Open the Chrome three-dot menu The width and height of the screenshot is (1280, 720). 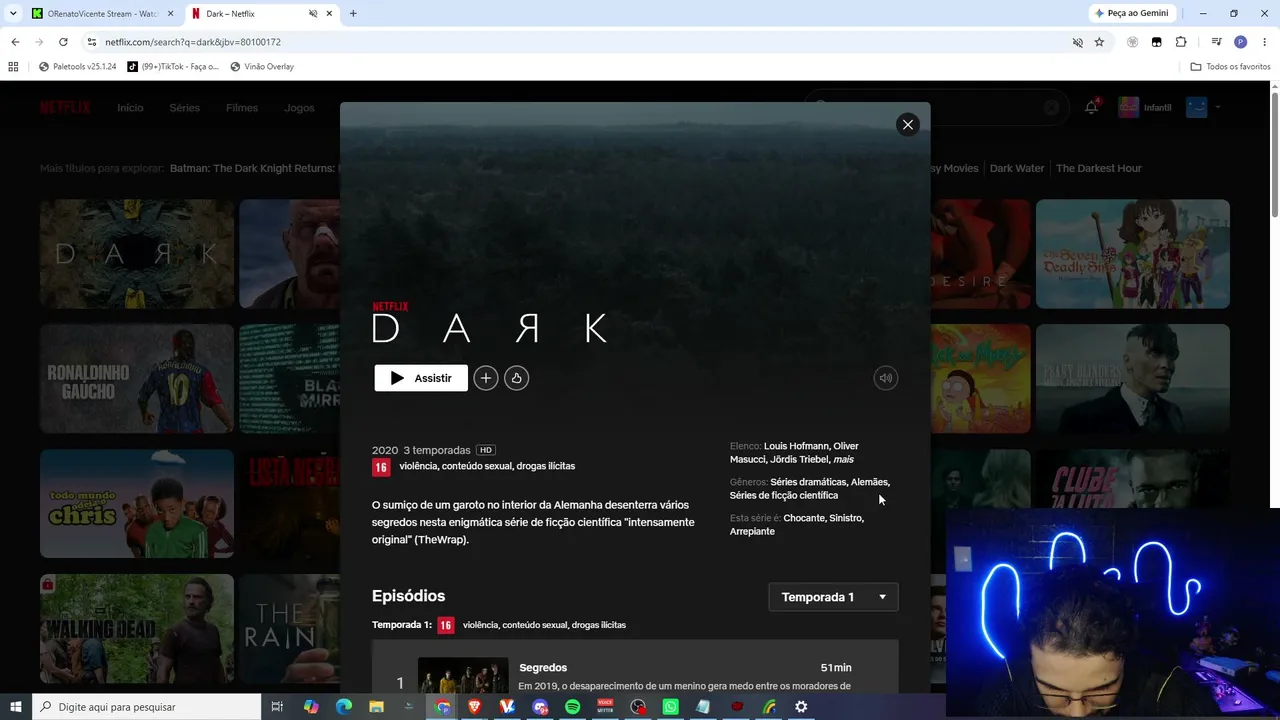[x=1264, y=42]
